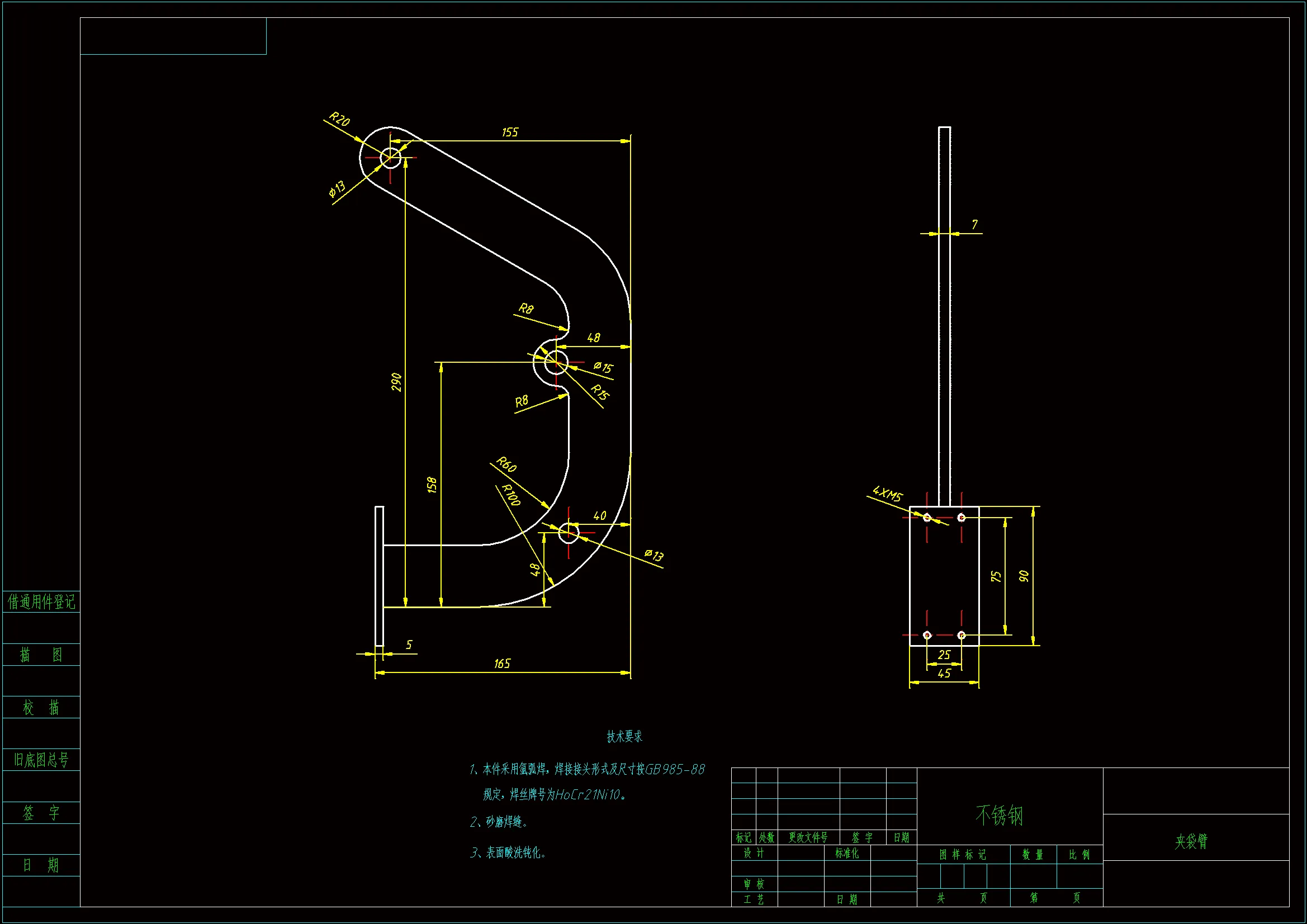Select the 借通用件登记 cell in left margin
1307x924 pixels.
pos(41,602)
